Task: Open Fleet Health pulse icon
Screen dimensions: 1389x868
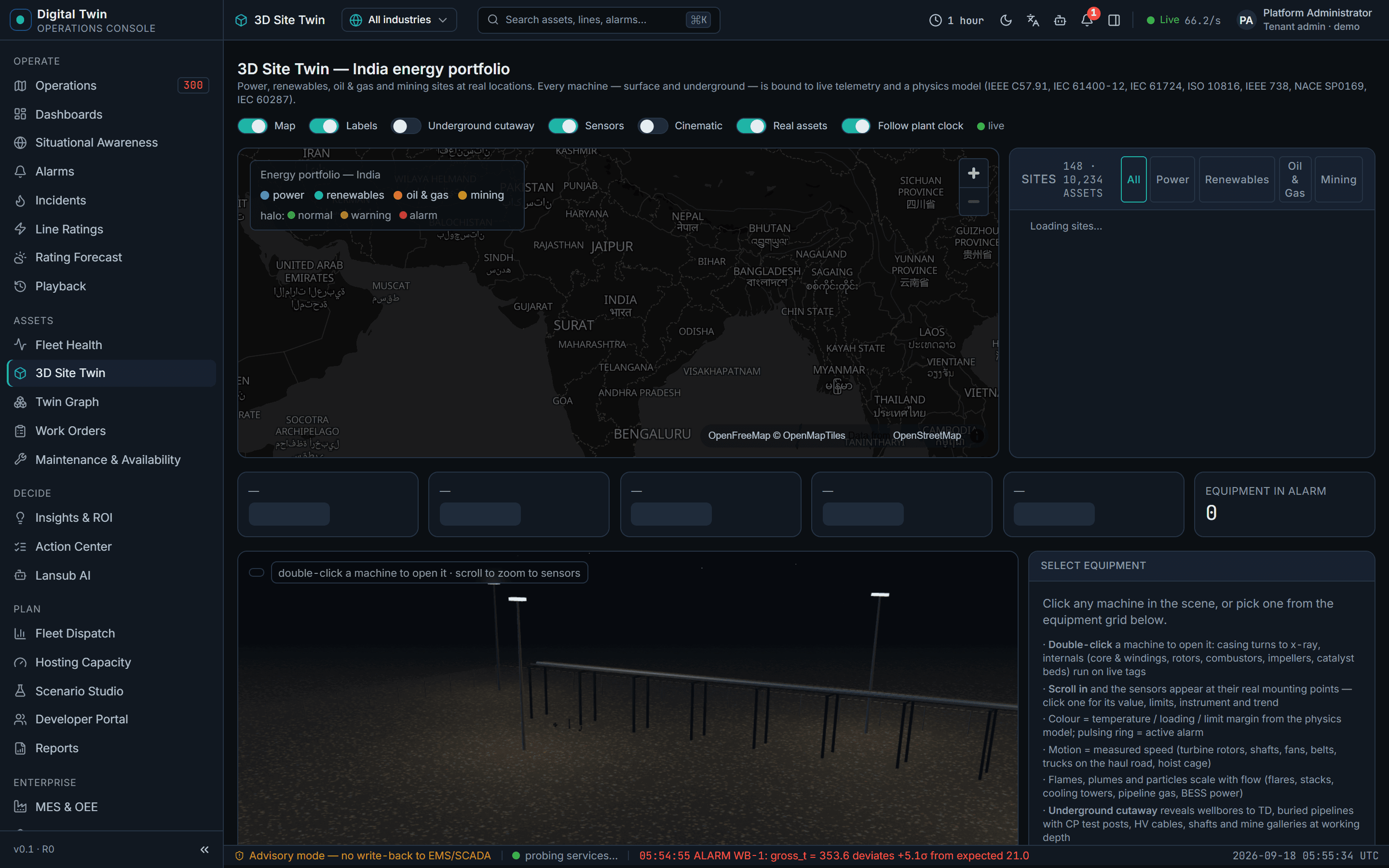Action: [21, 344]
